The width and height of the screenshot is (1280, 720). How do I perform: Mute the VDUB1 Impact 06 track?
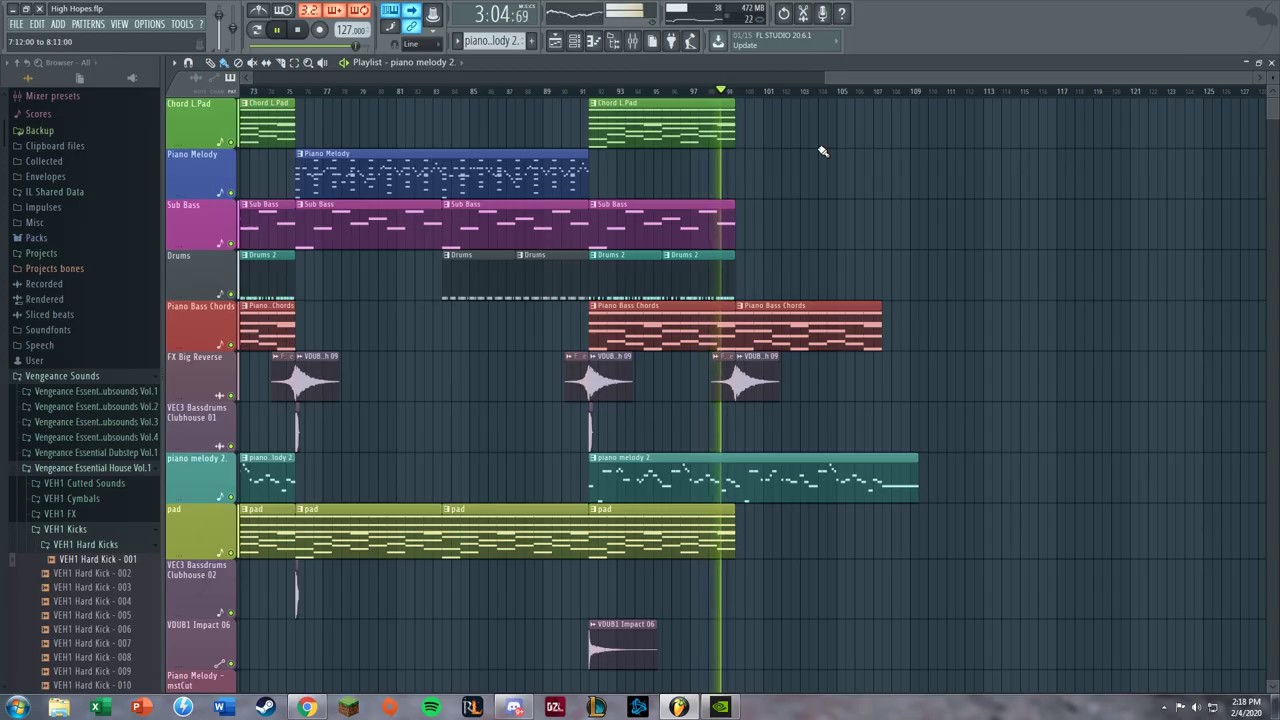tap(231, 663)
